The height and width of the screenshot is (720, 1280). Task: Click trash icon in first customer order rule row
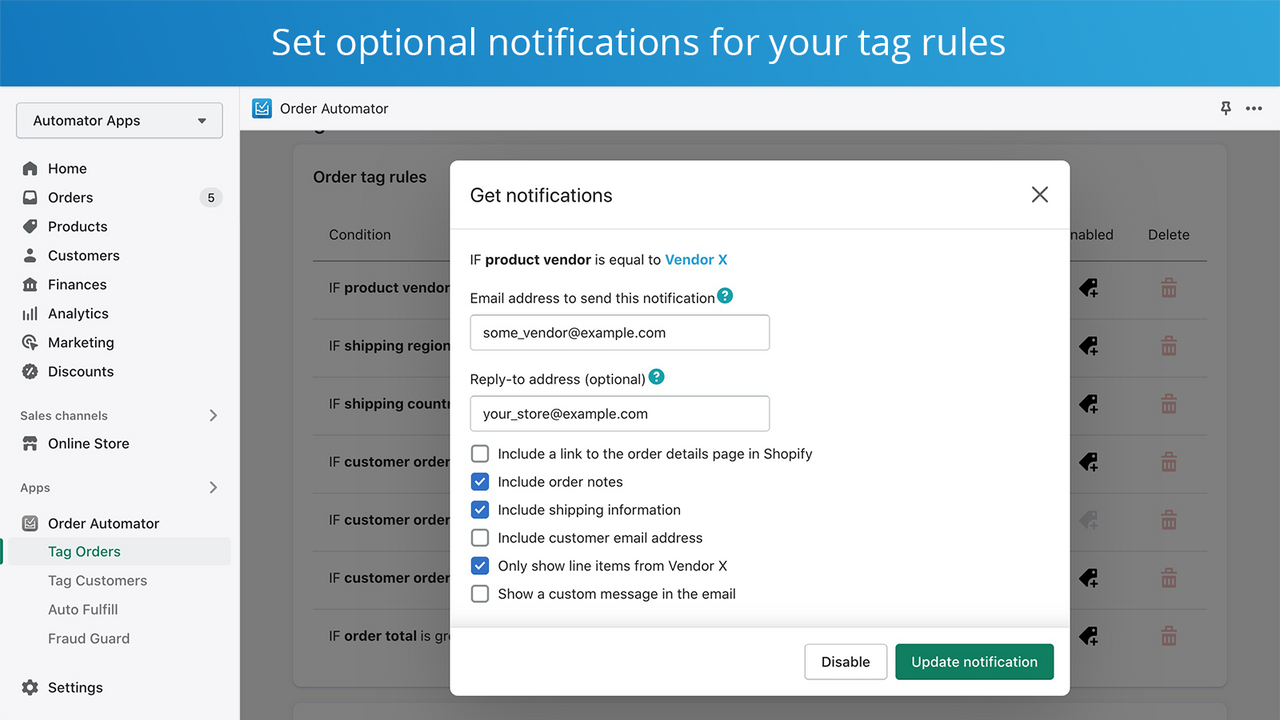(1168, 462)
